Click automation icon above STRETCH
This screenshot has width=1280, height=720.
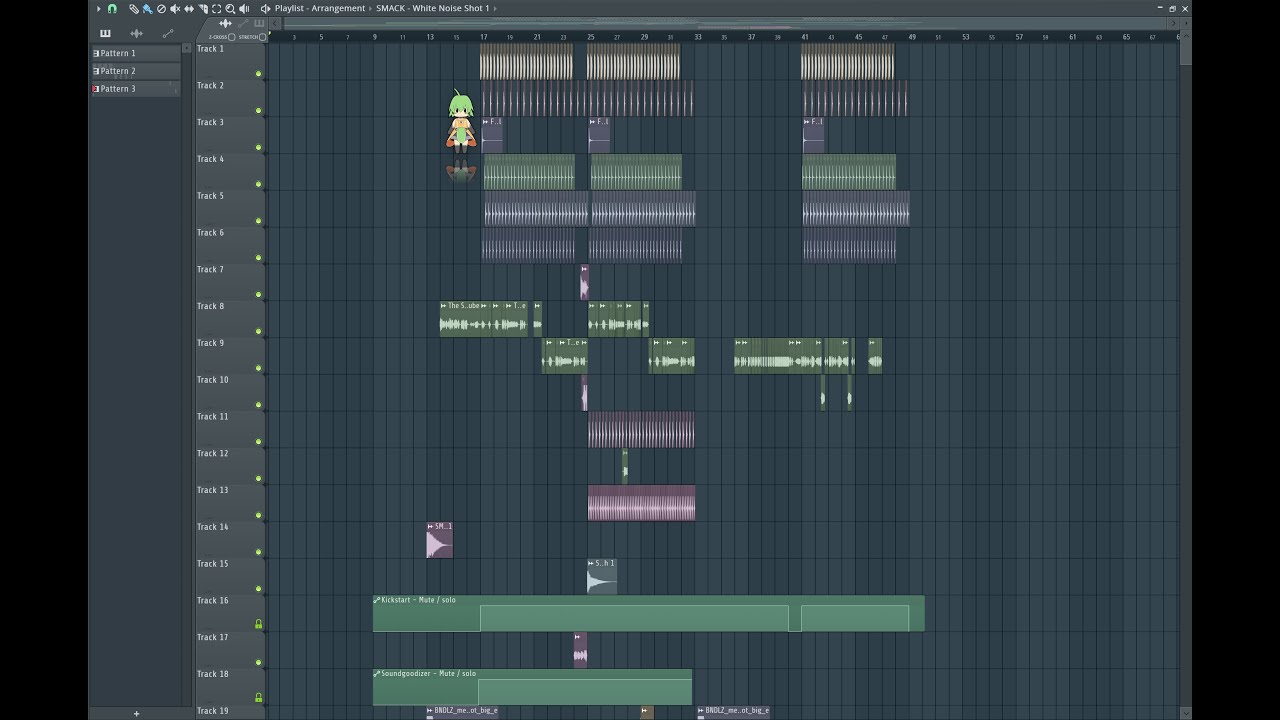[243, 23]
